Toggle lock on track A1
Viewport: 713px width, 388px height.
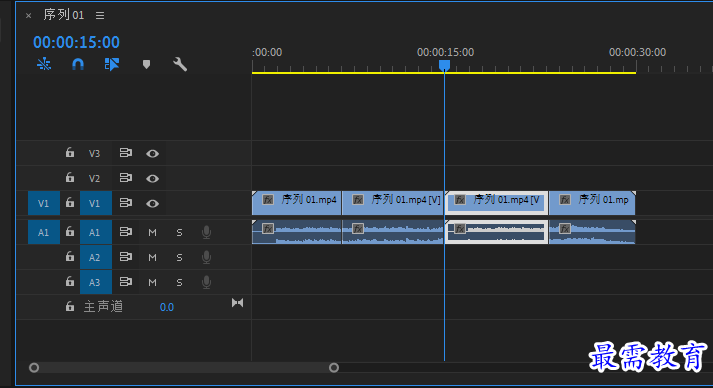coord(70,232)
